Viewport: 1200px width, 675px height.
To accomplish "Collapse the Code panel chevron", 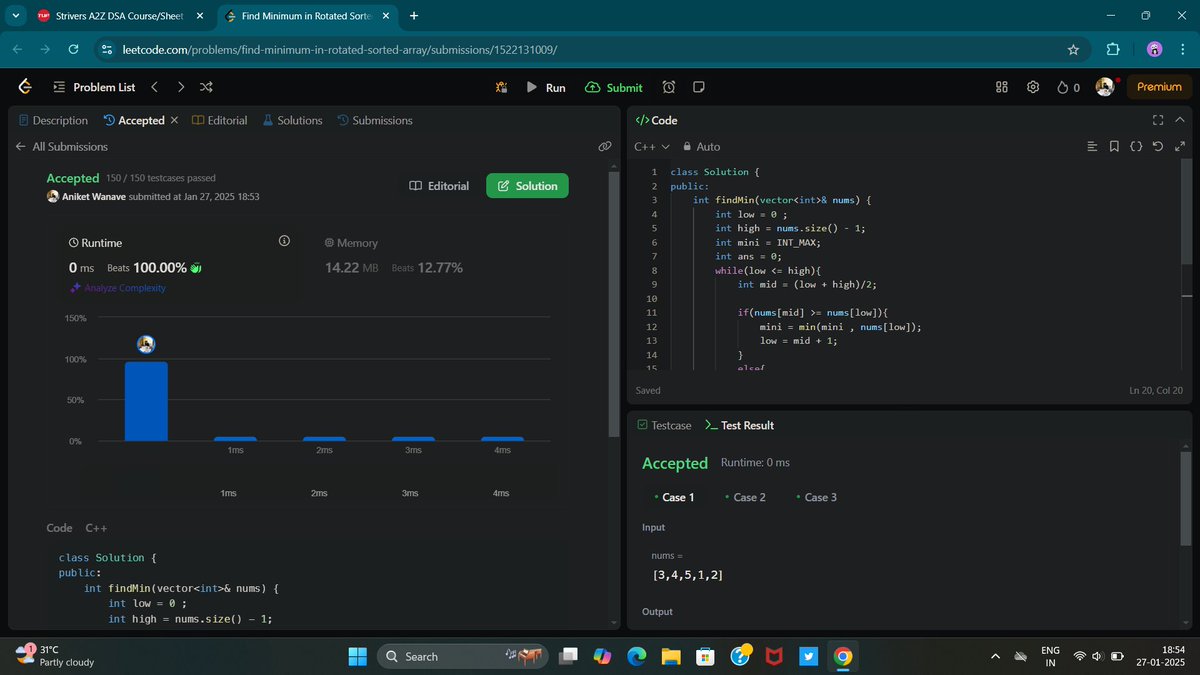I will click(1180, 120).
